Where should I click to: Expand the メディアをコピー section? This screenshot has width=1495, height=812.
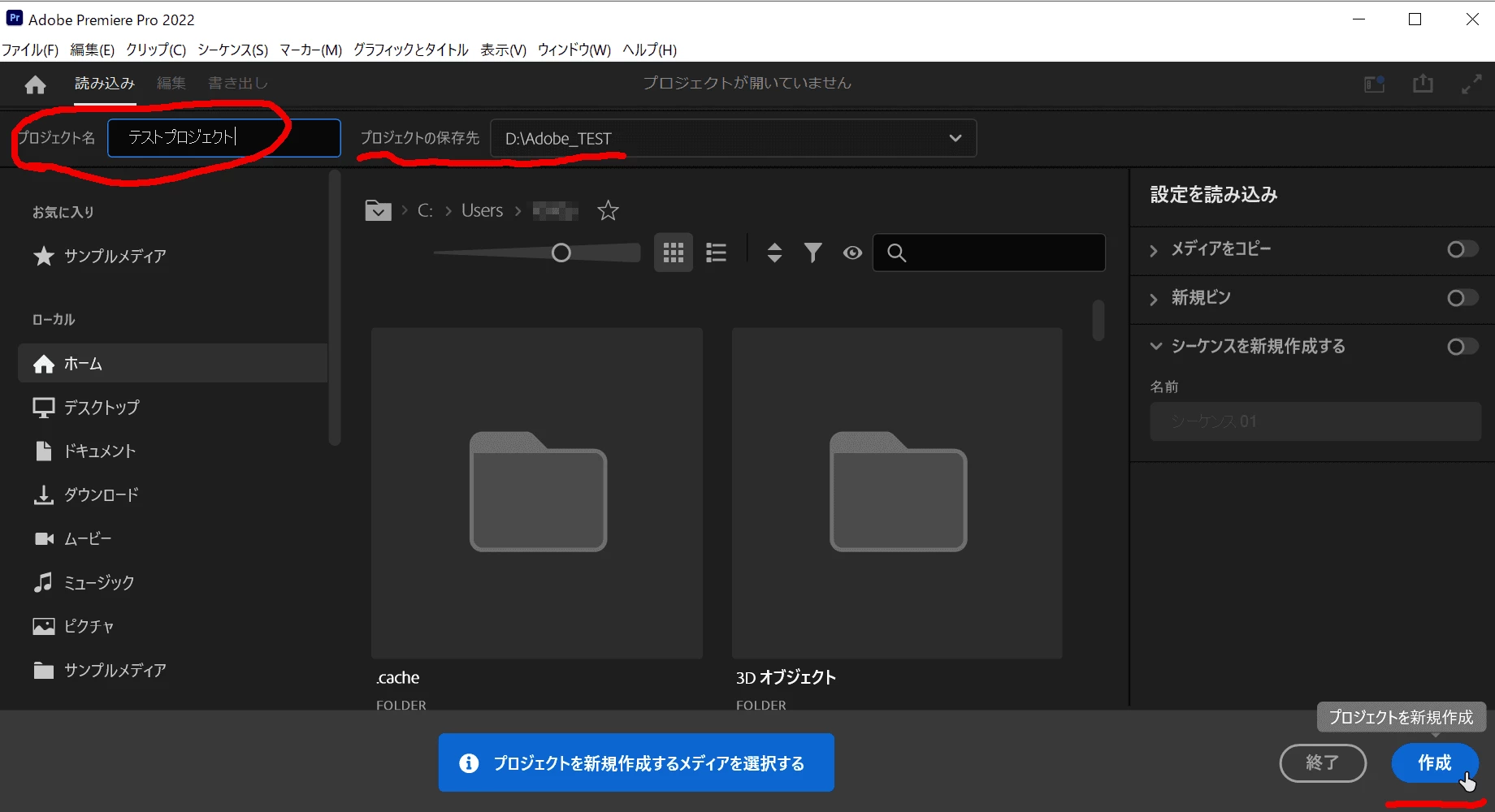(1154, 250)
